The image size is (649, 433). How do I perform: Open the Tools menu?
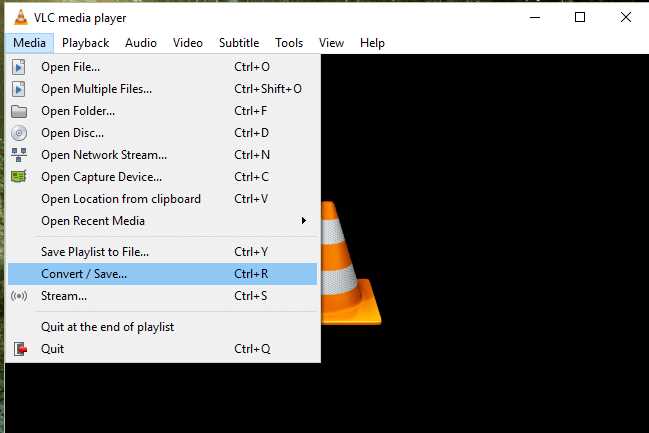point(289,43)
